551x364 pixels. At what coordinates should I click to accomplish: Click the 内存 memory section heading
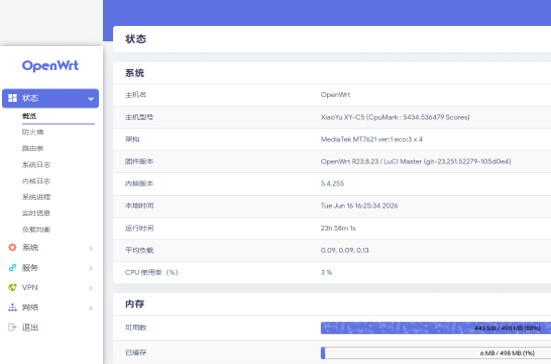pos(135,304)
